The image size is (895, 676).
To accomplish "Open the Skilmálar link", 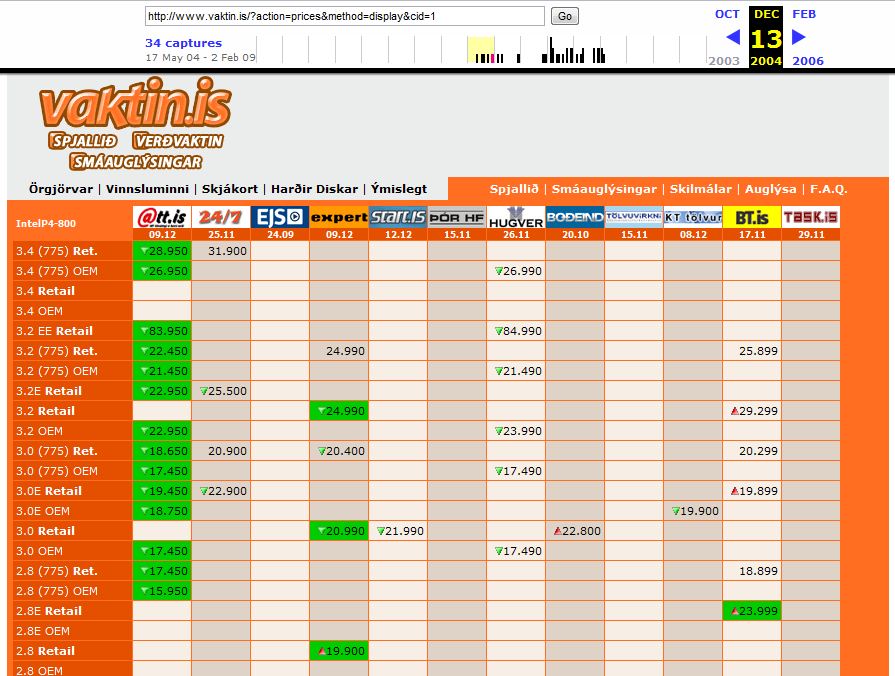I will point(700,189).
